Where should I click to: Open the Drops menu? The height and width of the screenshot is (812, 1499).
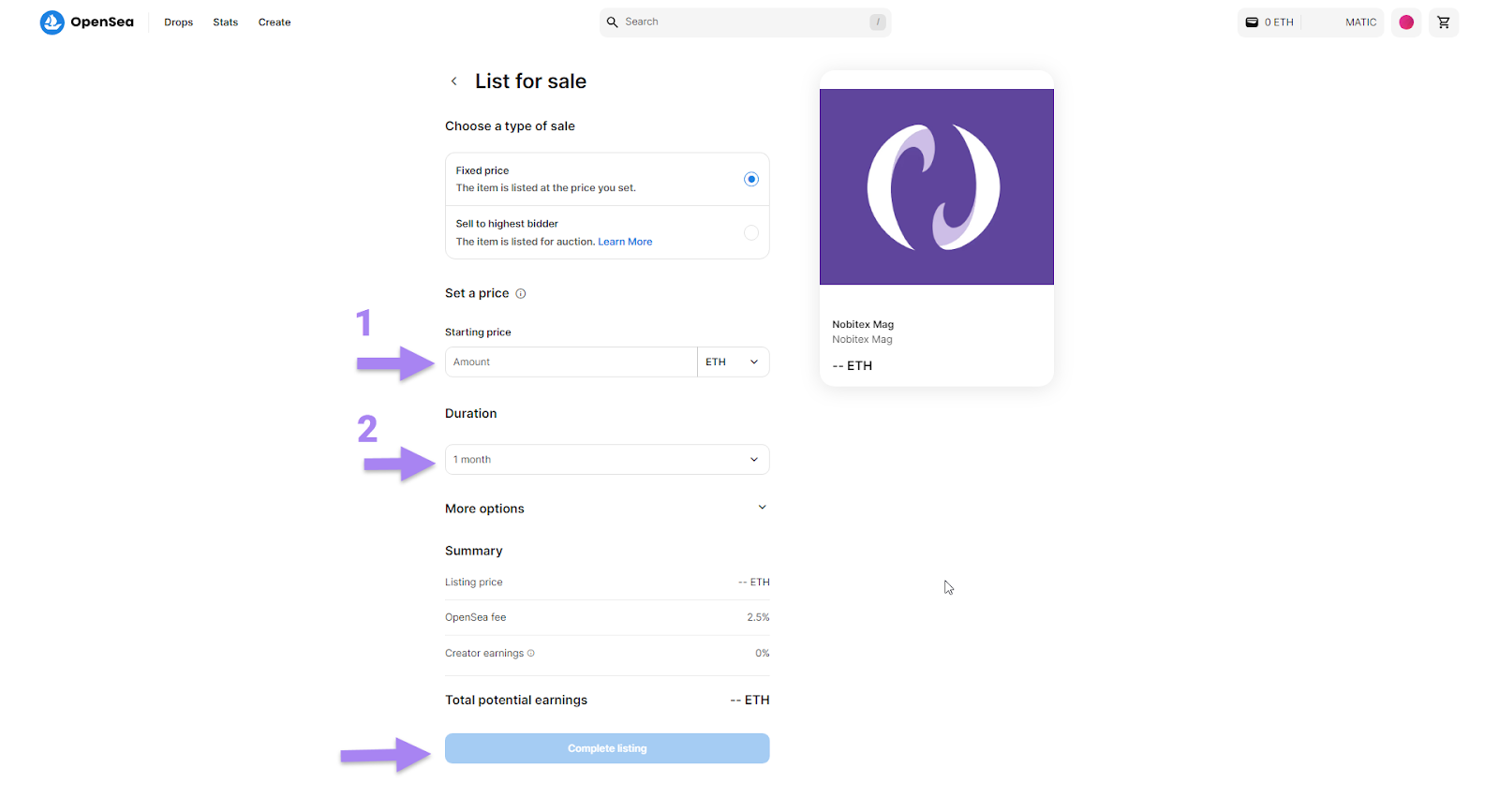[178, 22]
